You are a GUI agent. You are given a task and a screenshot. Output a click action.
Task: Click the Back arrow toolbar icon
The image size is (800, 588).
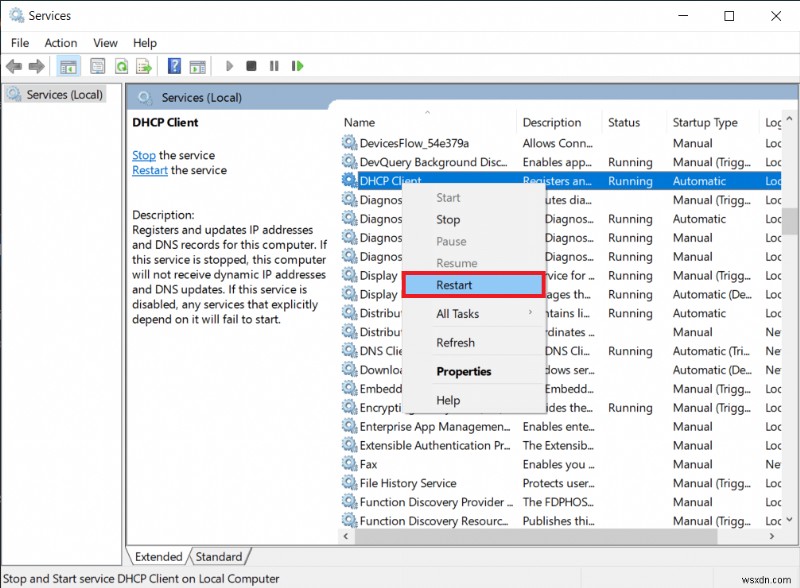click(13, 66)
